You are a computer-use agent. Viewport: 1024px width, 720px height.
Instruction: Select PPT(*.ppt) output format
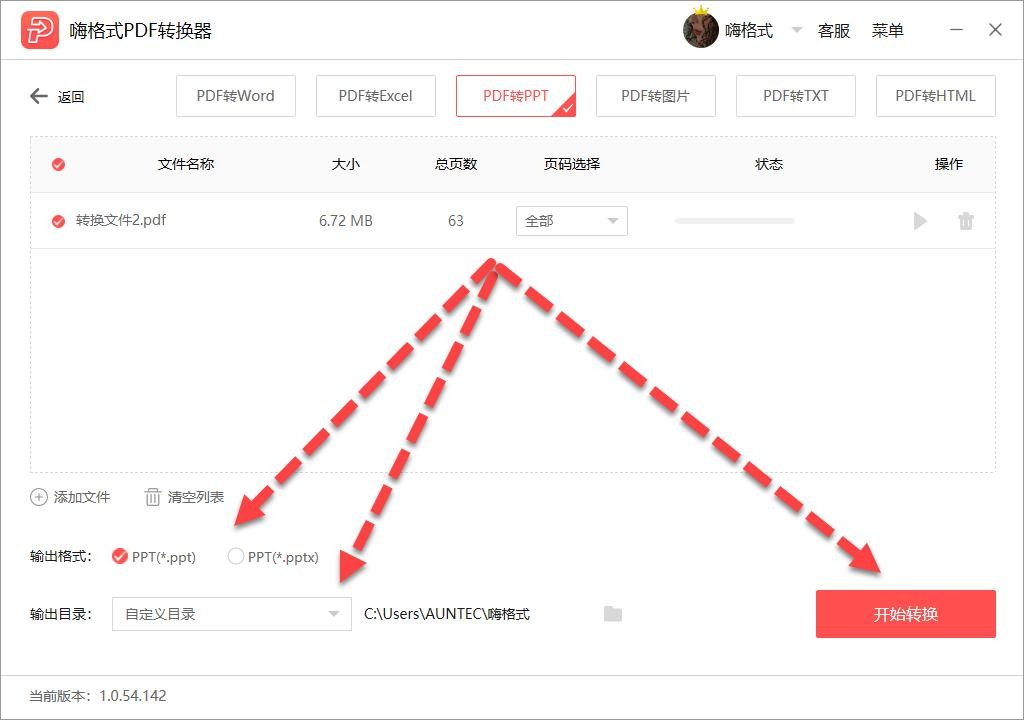pos(120,556)
